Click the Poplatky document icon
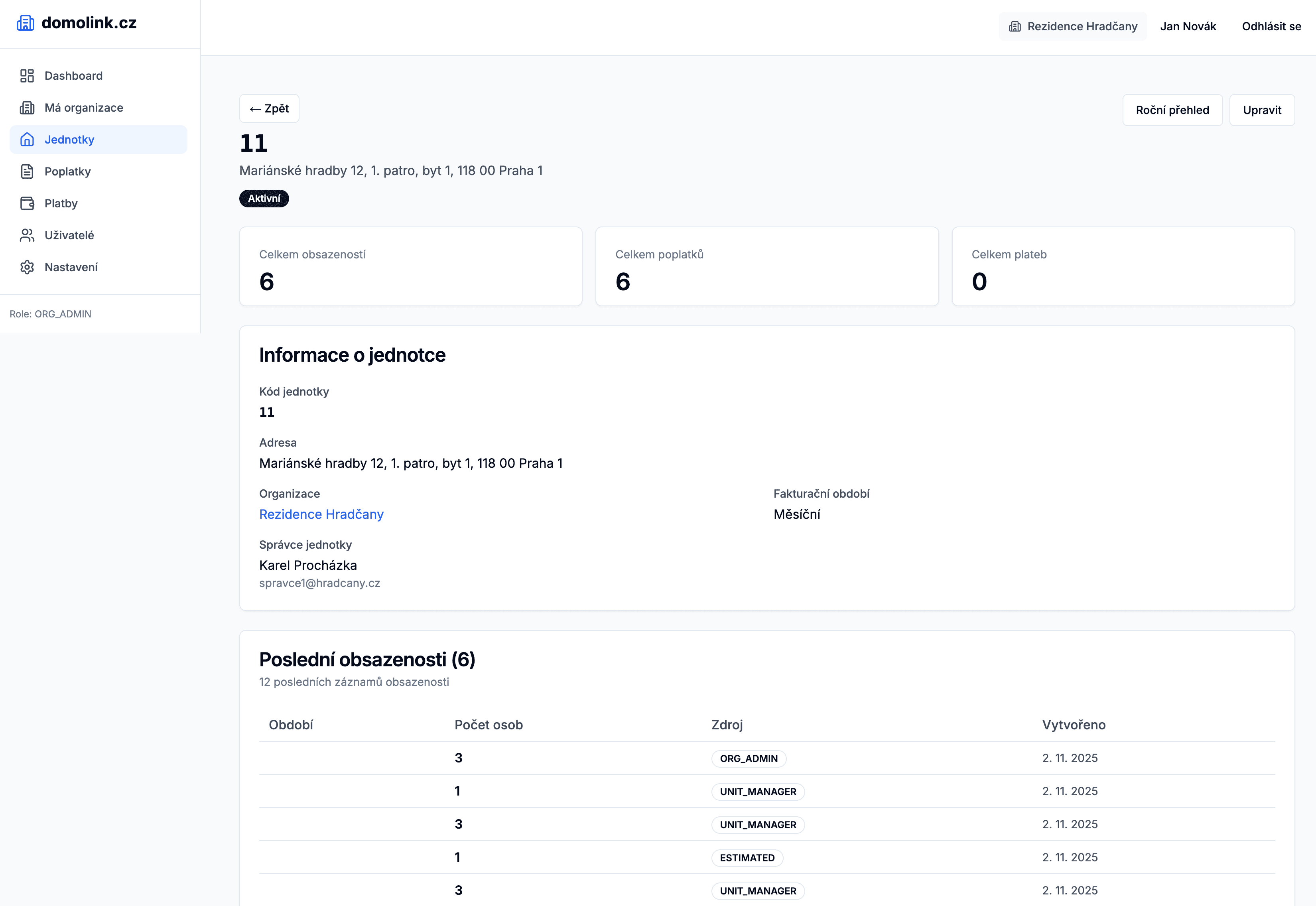The height and width of the screenshot is (906, 1316). pos(27,171)
